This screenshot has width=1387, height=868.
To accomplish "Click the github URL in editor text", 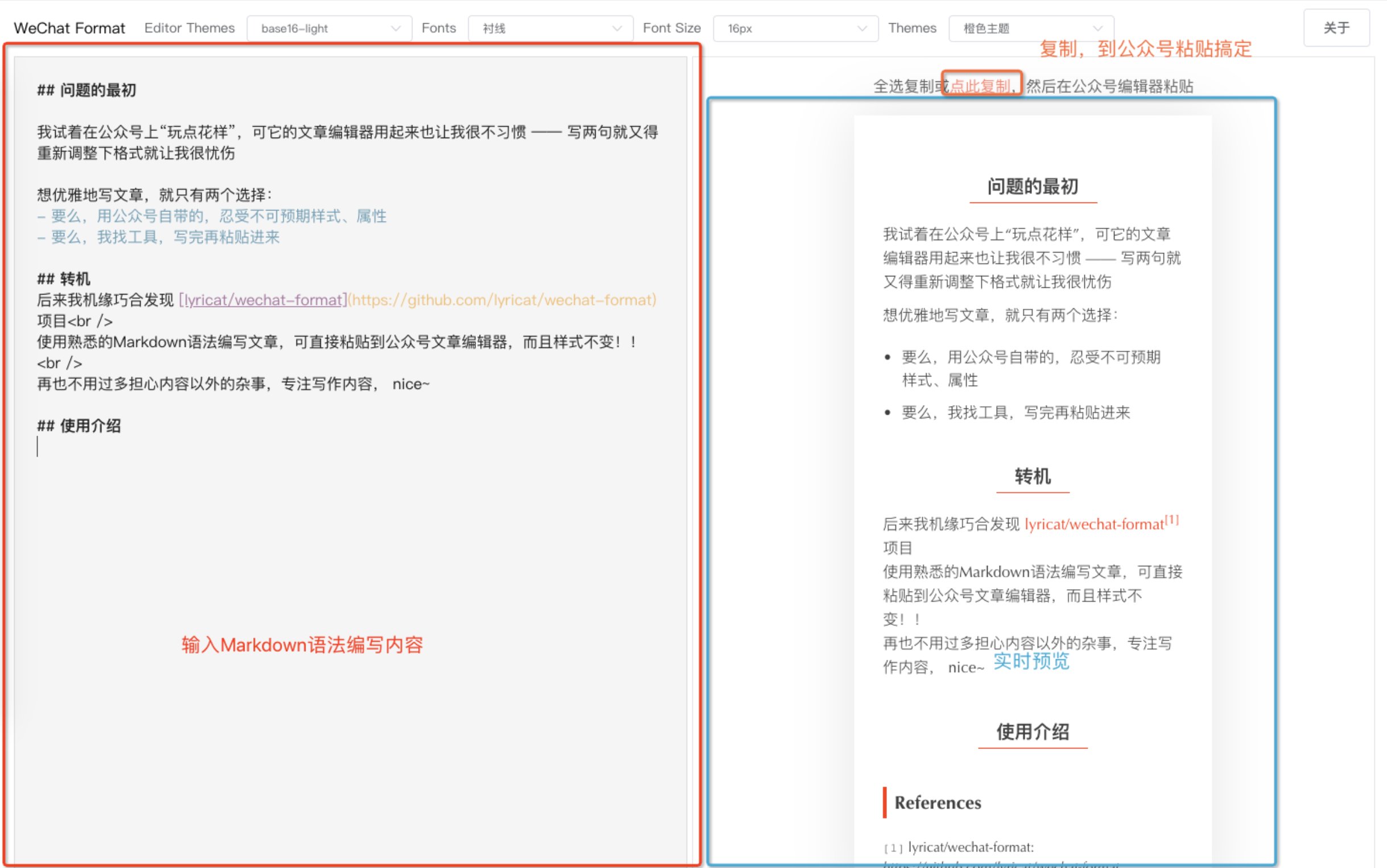I will (x=503, y=300).
